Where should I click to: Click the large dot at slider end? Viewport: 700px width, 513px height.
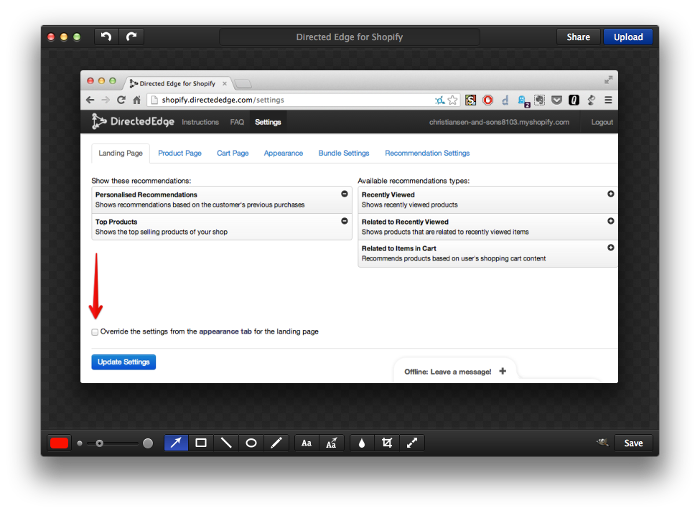(148, 443)
